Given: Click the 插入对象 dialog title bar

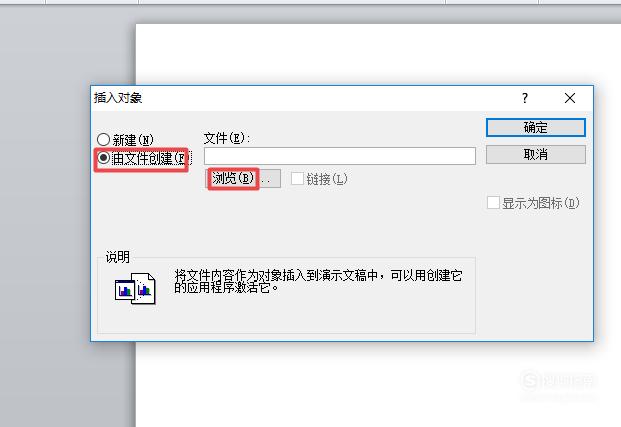Looking at the screenshot, I should pyautogui.click(x=301, y=98).
